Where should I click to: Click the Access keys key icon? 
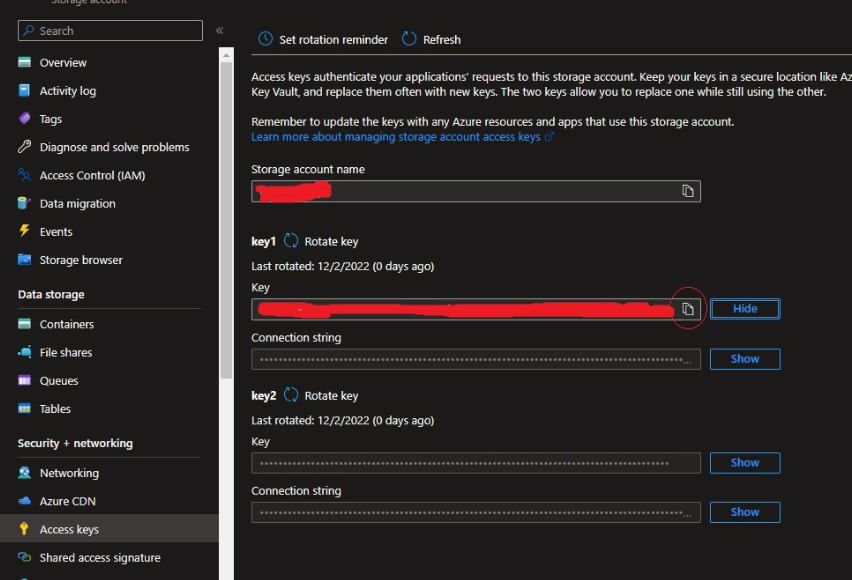(24, 529)
